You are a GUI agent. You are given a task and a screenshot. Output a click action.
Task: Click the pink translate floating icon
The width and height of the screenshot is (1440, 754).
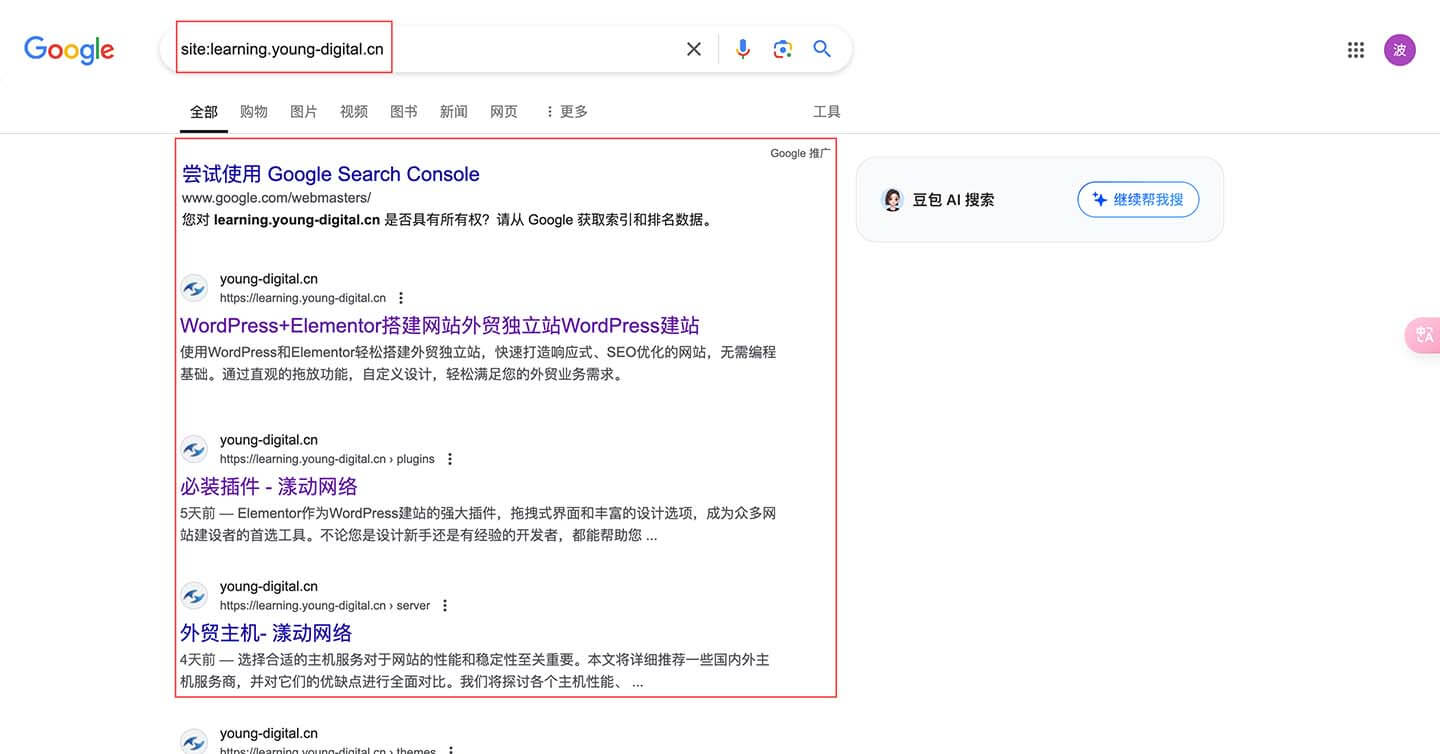click(1423, 335)
